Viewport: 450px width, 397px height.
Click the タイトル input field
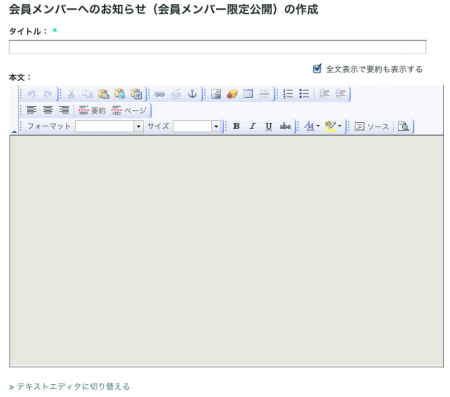(217, 47)
